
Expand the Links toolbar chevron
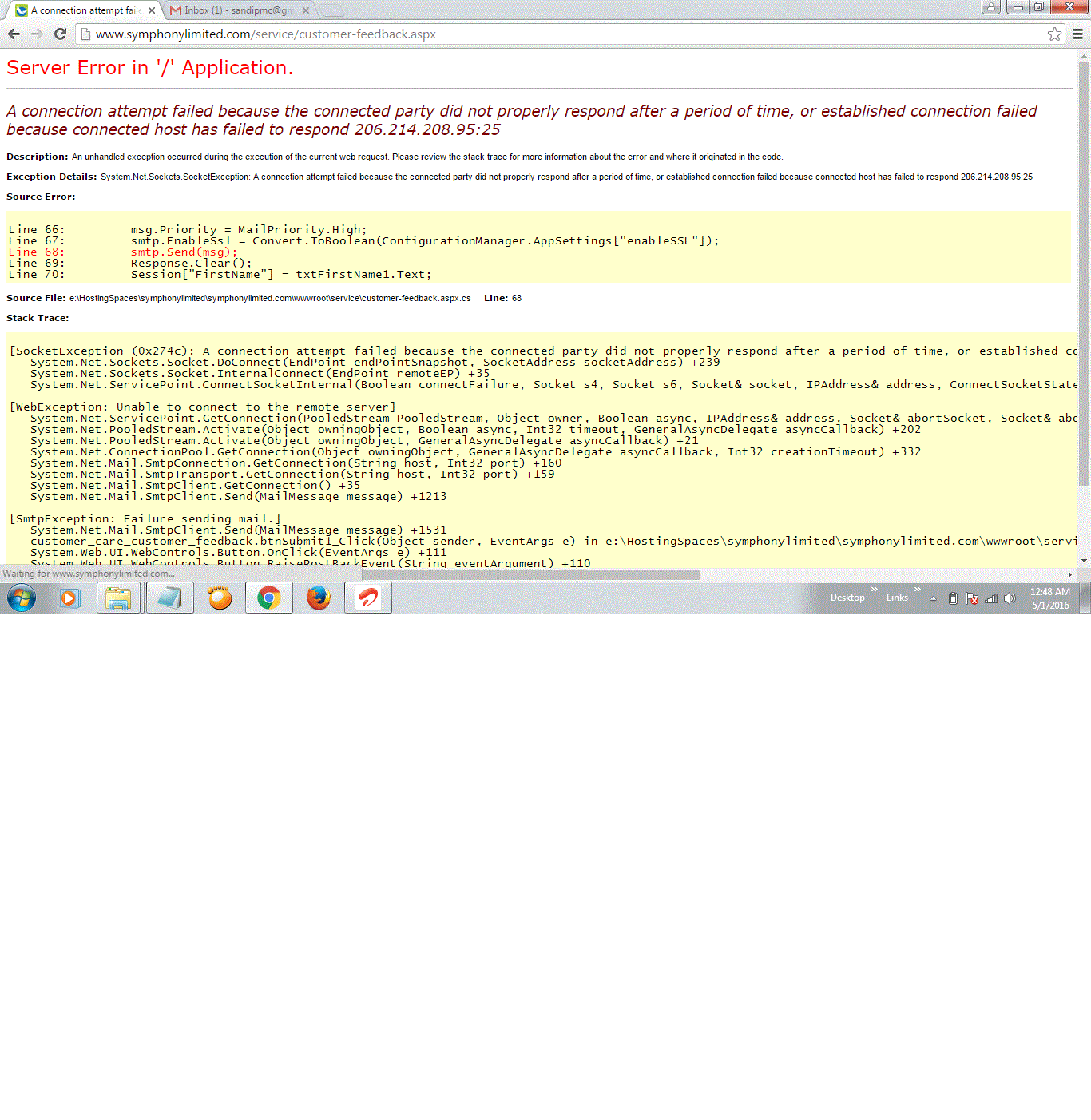point(918,590)
